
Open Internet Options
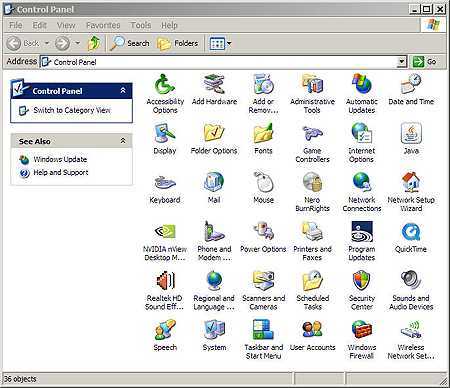coord(362,143)
